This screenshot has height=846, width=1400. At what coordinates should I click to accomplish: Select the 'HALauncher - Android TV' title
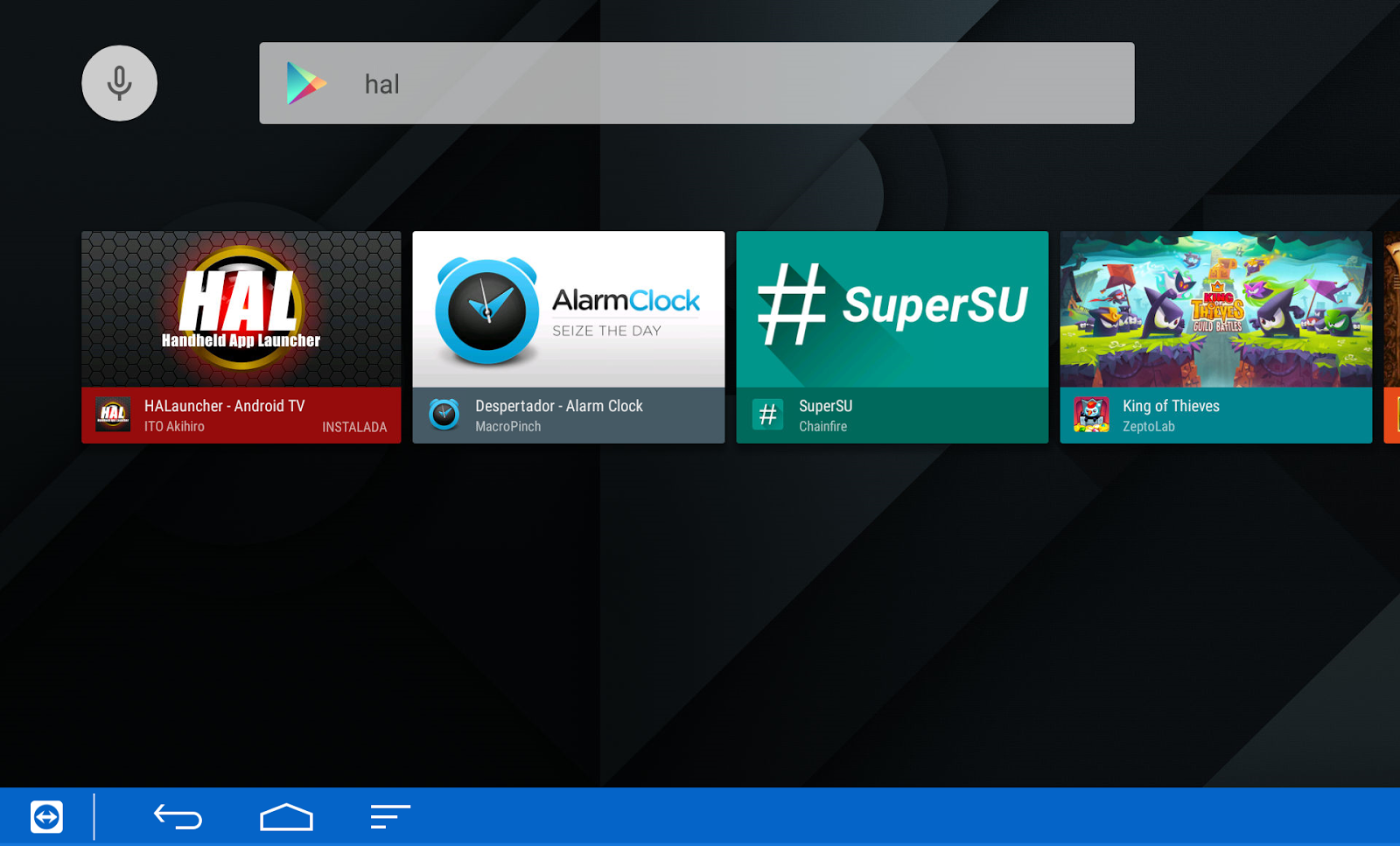[x=225, y=406]
